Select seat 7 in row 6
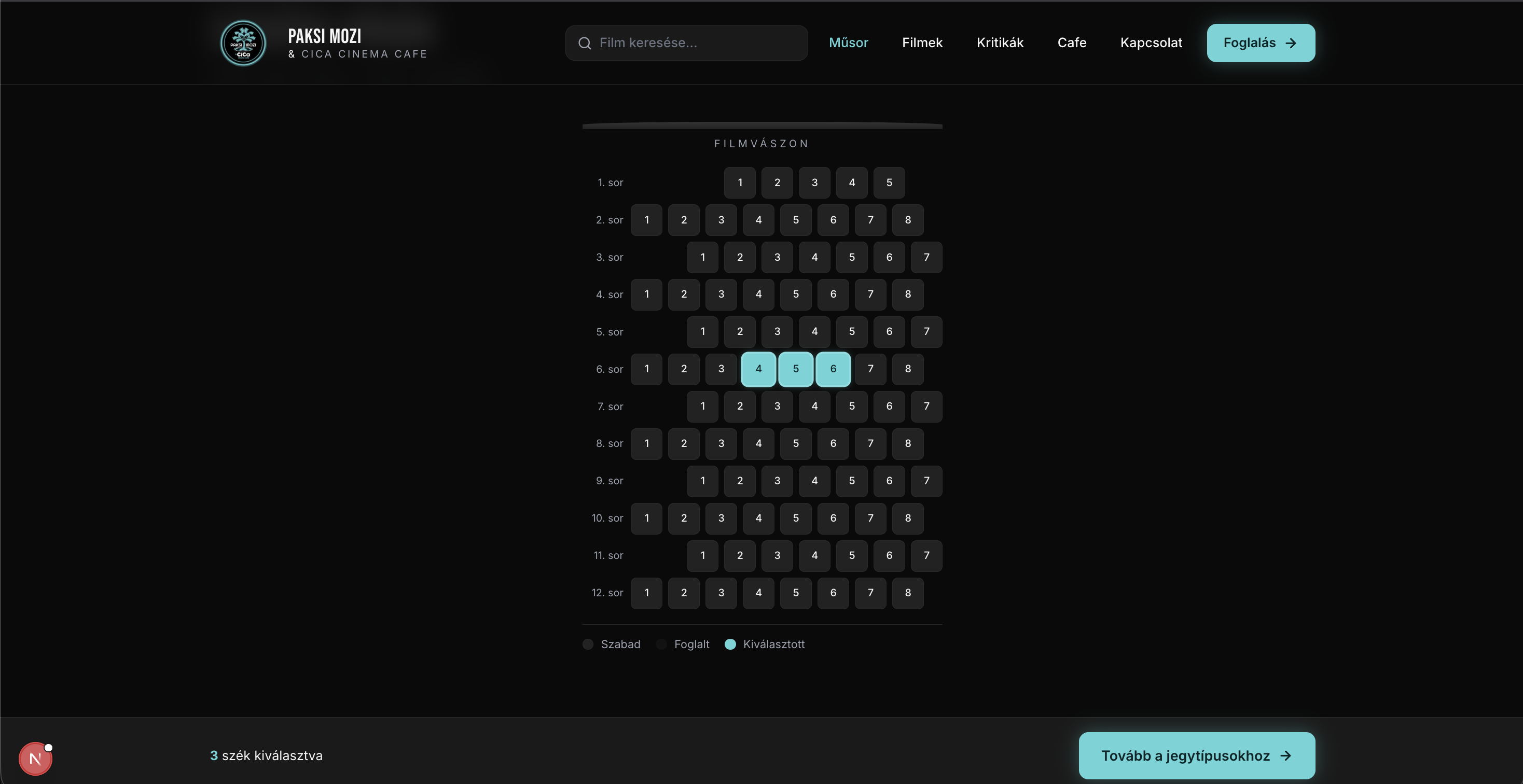 (870, 369)
